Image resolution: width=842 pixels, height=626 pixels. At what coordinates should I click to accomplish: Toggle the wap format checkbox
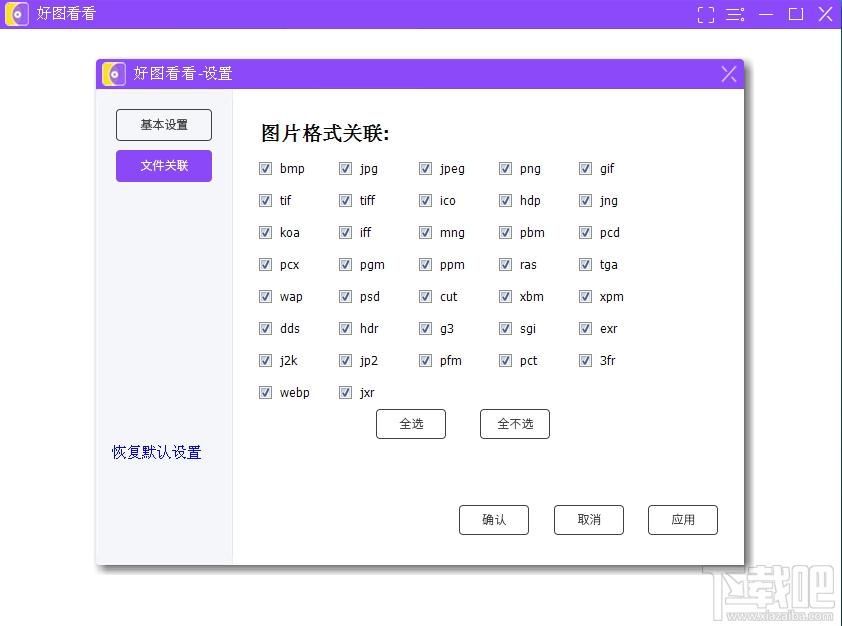pos(265,297)
